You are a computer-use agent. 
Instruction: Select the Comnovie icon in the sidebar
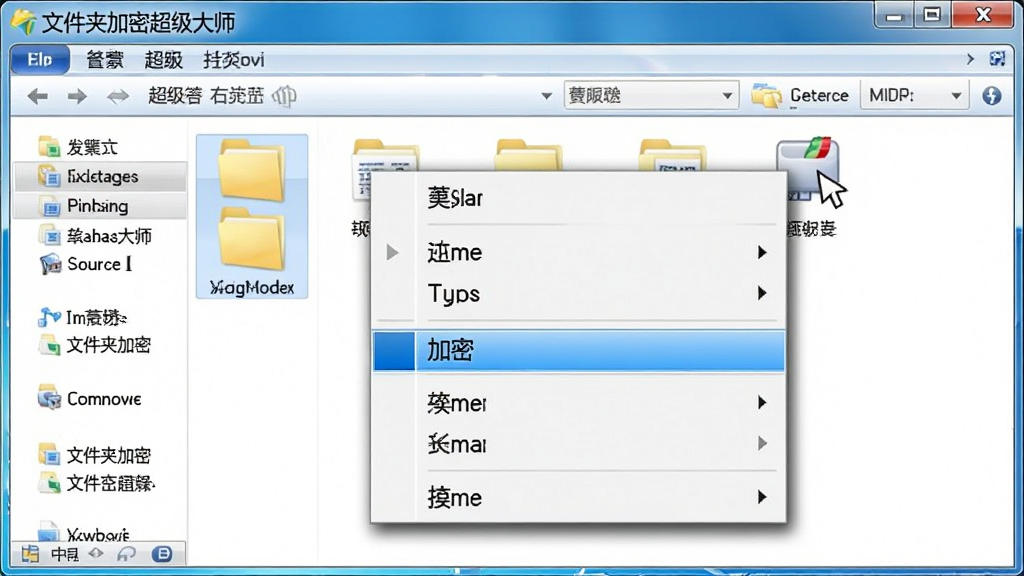50,398
